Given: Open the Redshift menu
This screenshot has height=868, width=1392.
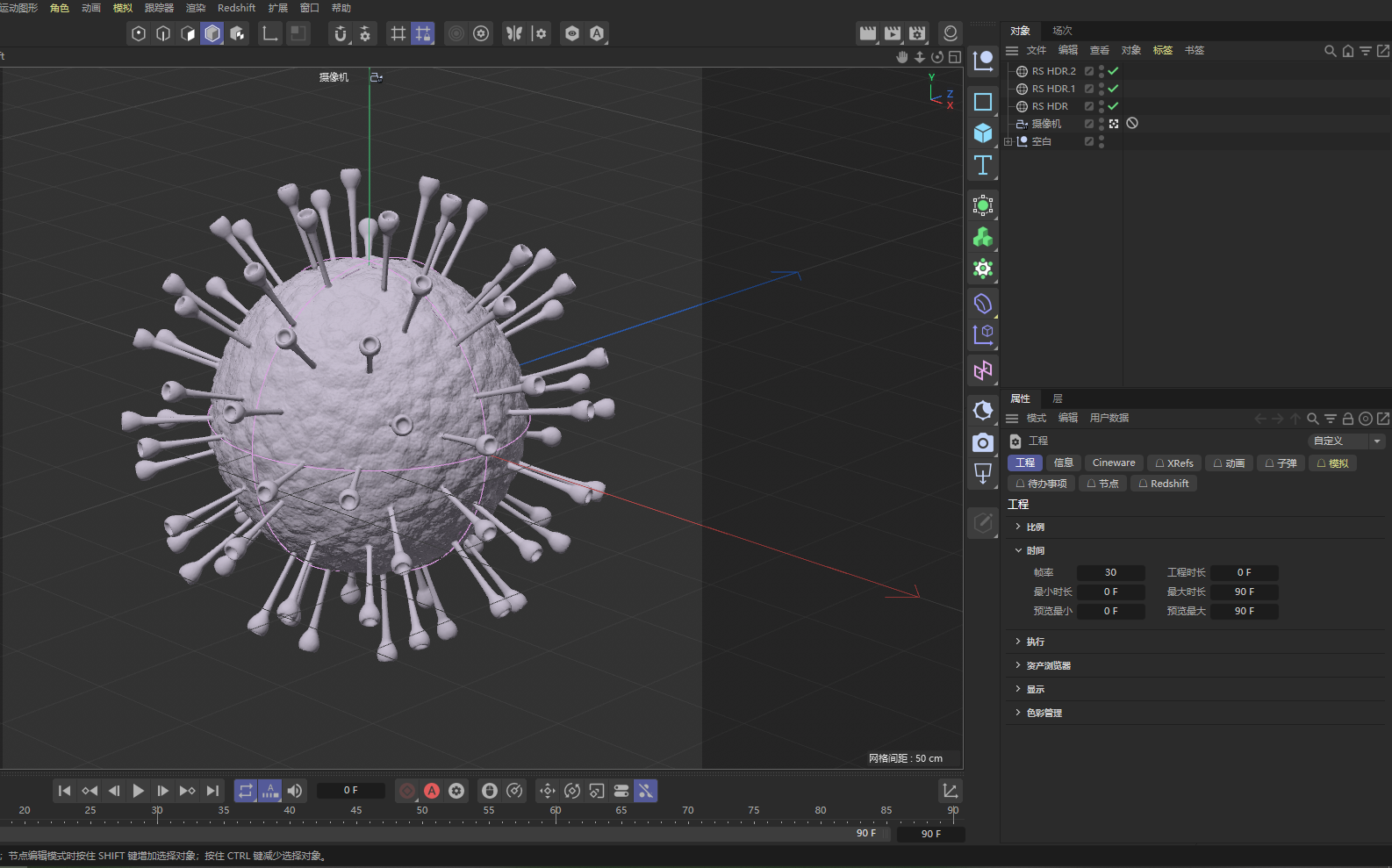Looking at the screenshot, I should pyautogui.click(x=236, y=8).
